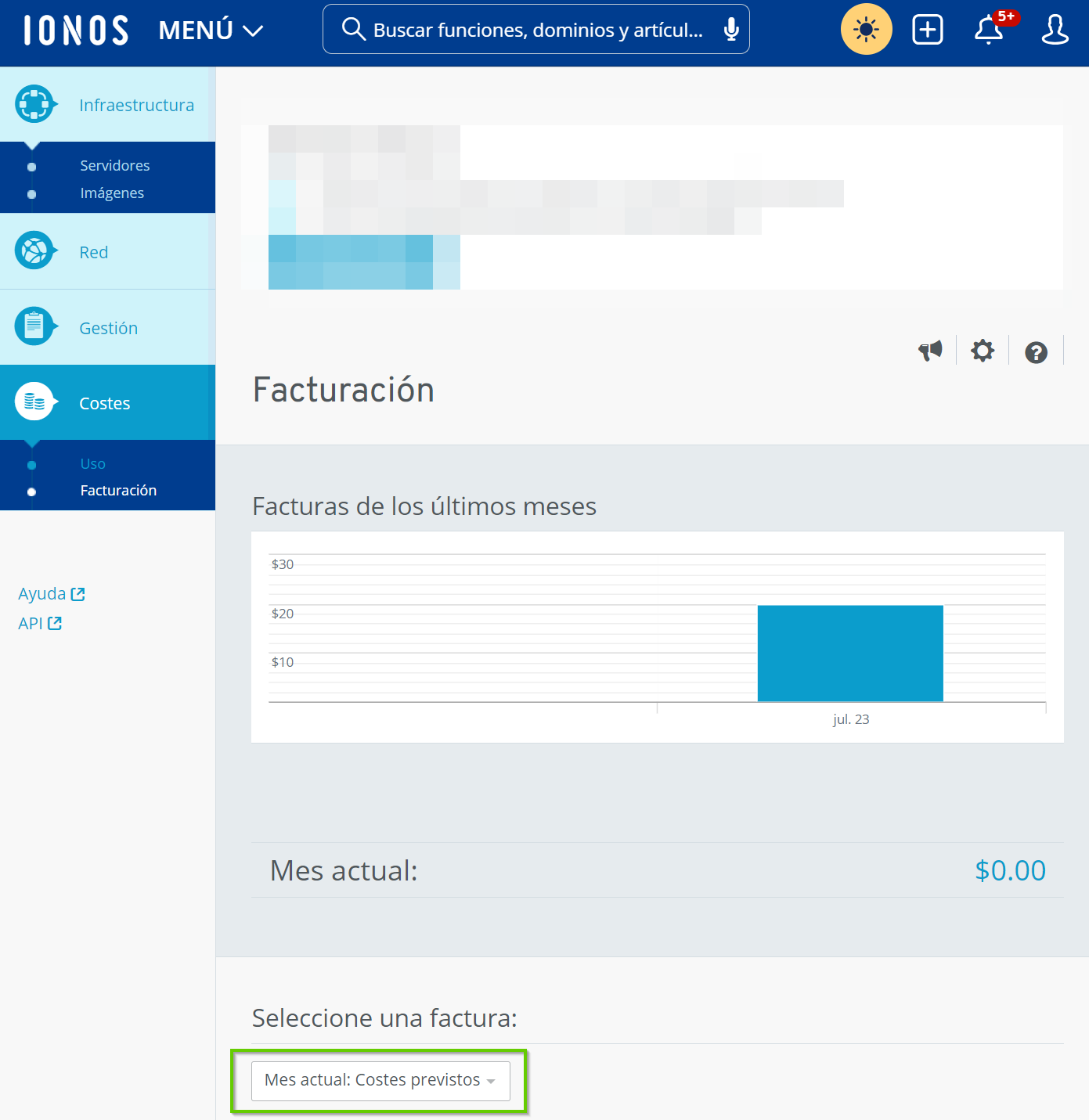The image size is (1089, 1120).
Task: Open the MENÚ dropdown
Action: (211, 31)
